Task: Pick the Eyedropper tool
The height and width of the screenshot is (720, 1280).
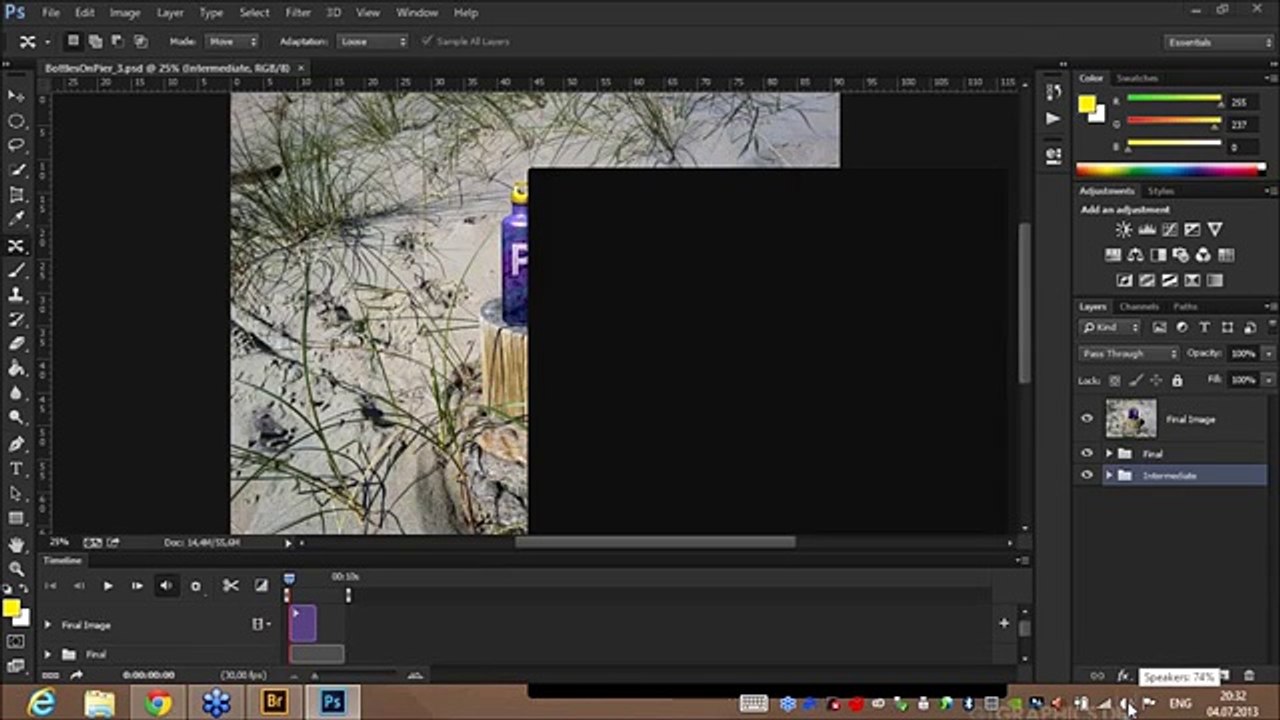Action: click(x=16, y=220)
